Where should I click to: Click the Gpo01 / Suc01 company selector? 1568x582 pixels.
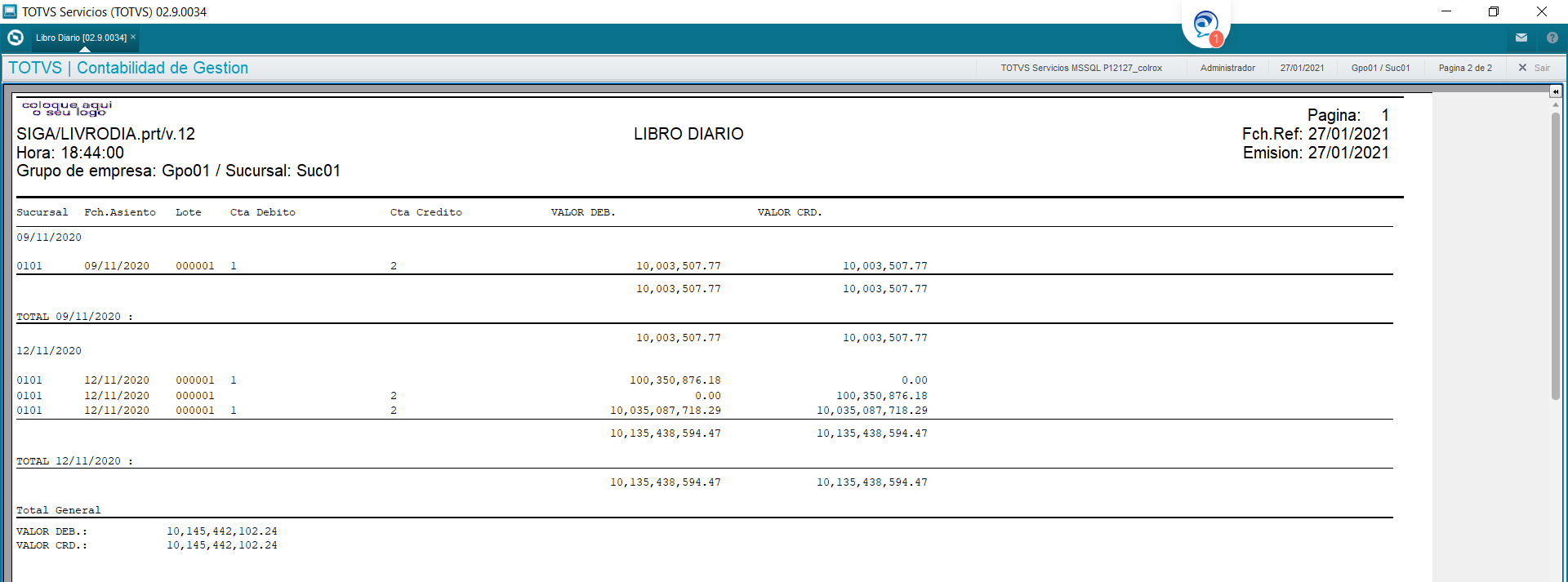1380,68
